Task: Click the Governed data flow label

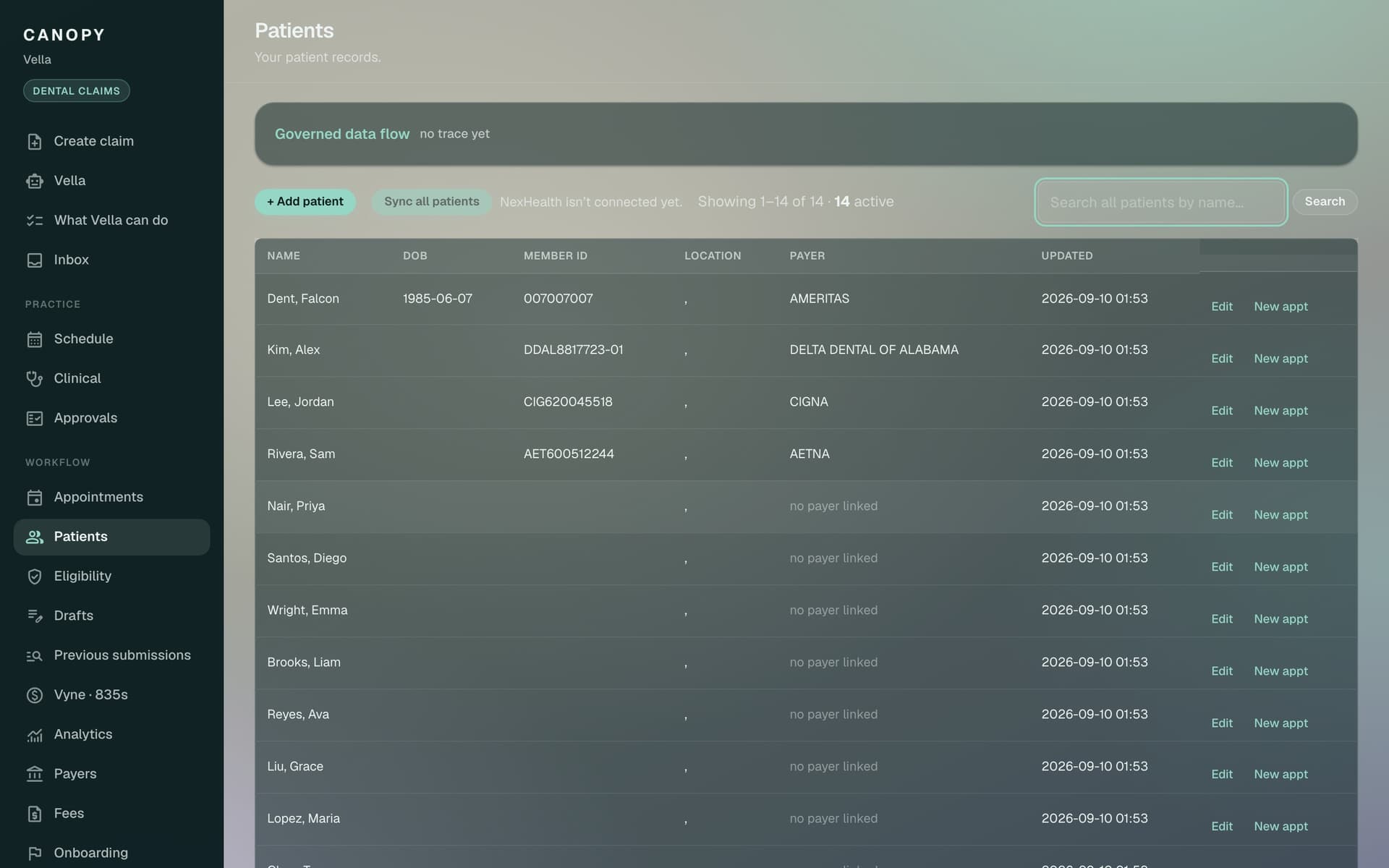Action: pos(342,134)
